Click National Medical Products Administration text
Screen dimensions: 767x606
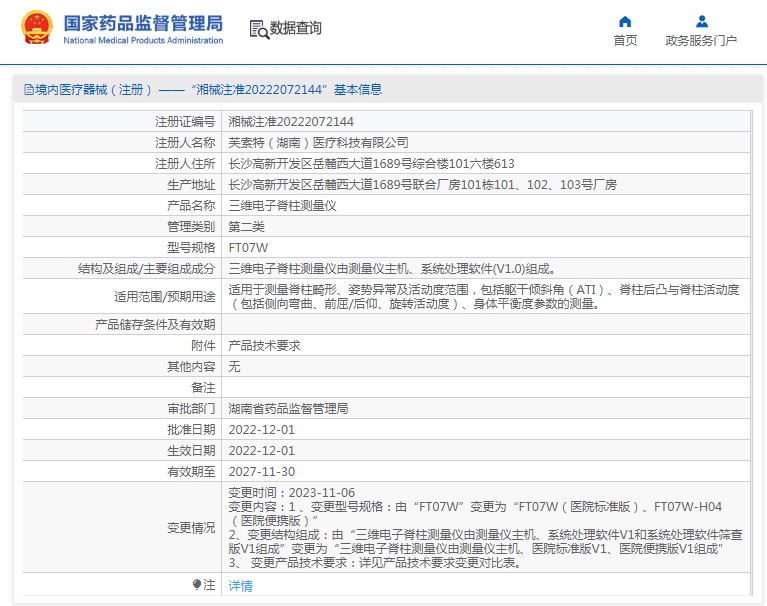(143, 41)
